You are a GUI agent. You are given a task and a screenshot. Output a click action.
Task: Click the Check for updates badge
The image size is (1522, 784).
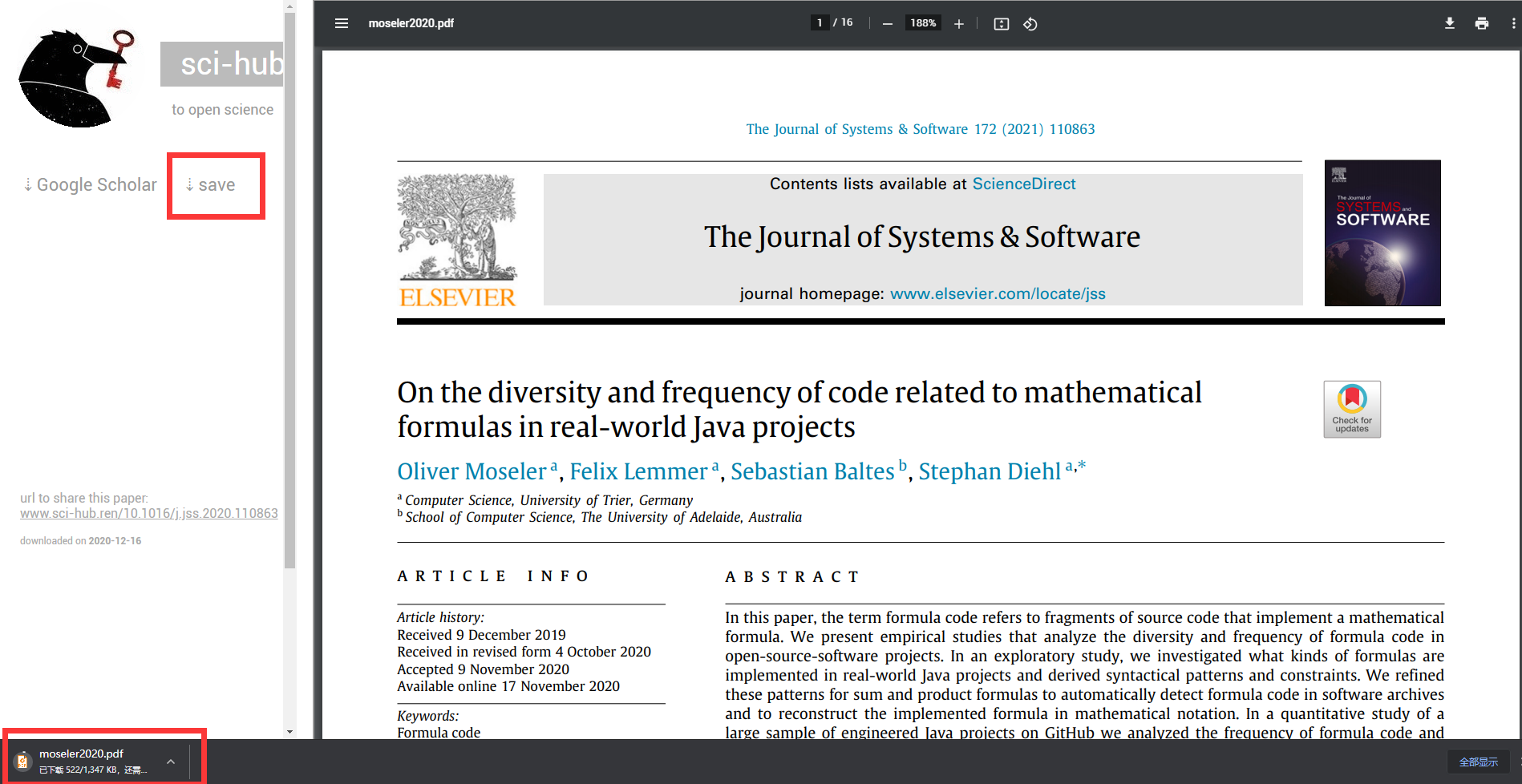[1352, 409]
